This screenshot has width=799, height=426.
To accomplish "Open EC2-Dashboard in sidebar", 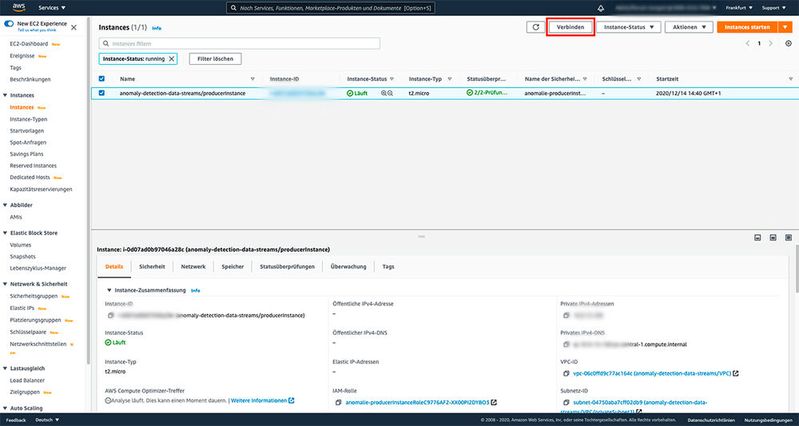I will pos(29,44).
